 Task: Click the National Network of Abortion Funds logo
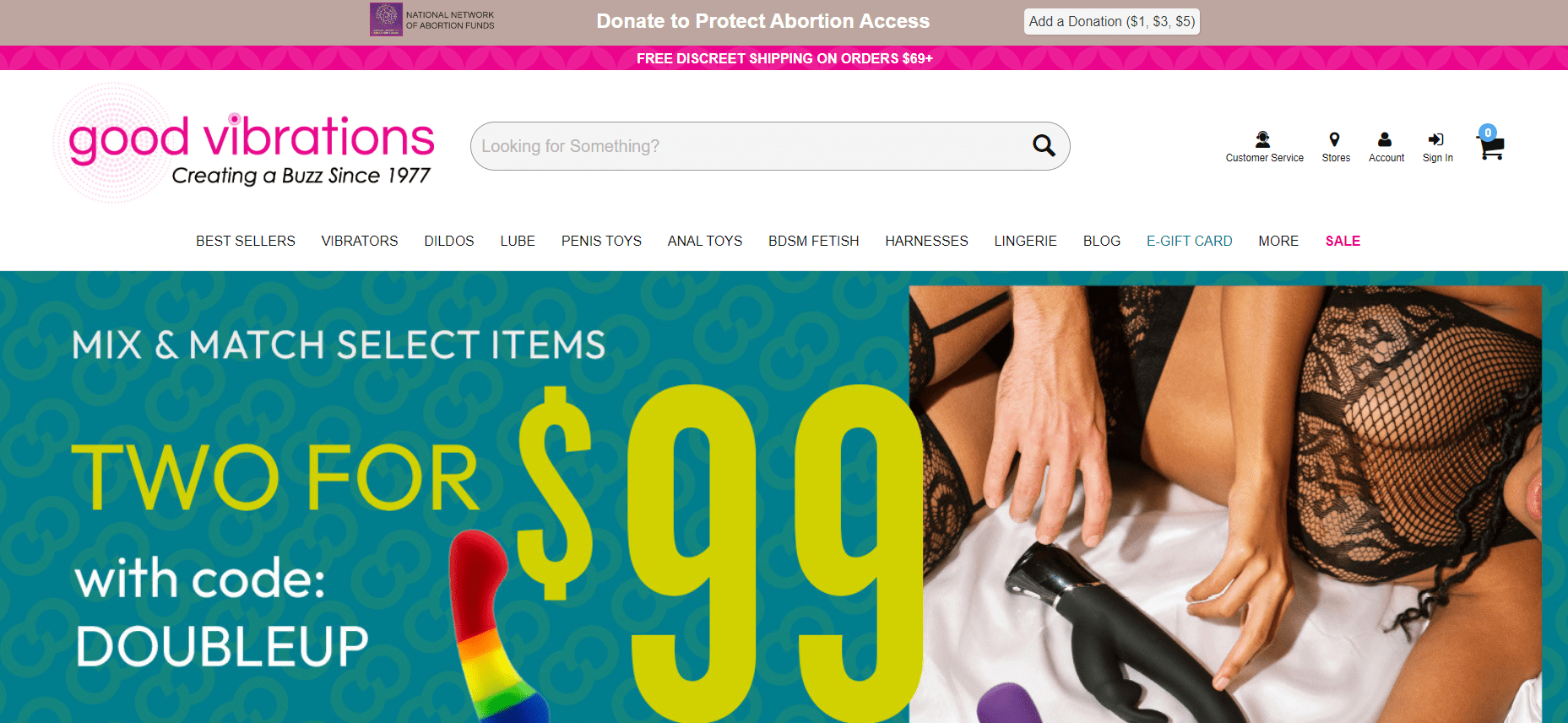click(432, 19)
